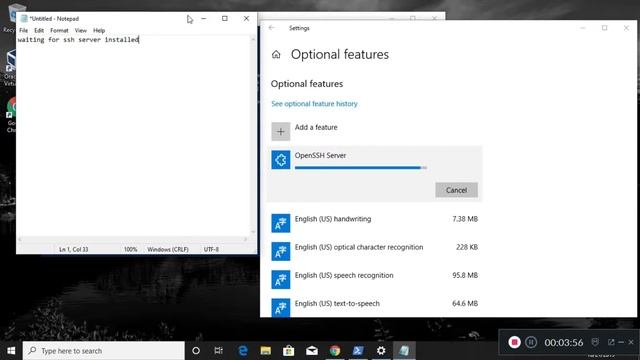Click the 95.8 MB size value
The width and height of the screenshot is (640, 360).
(465, 275)
